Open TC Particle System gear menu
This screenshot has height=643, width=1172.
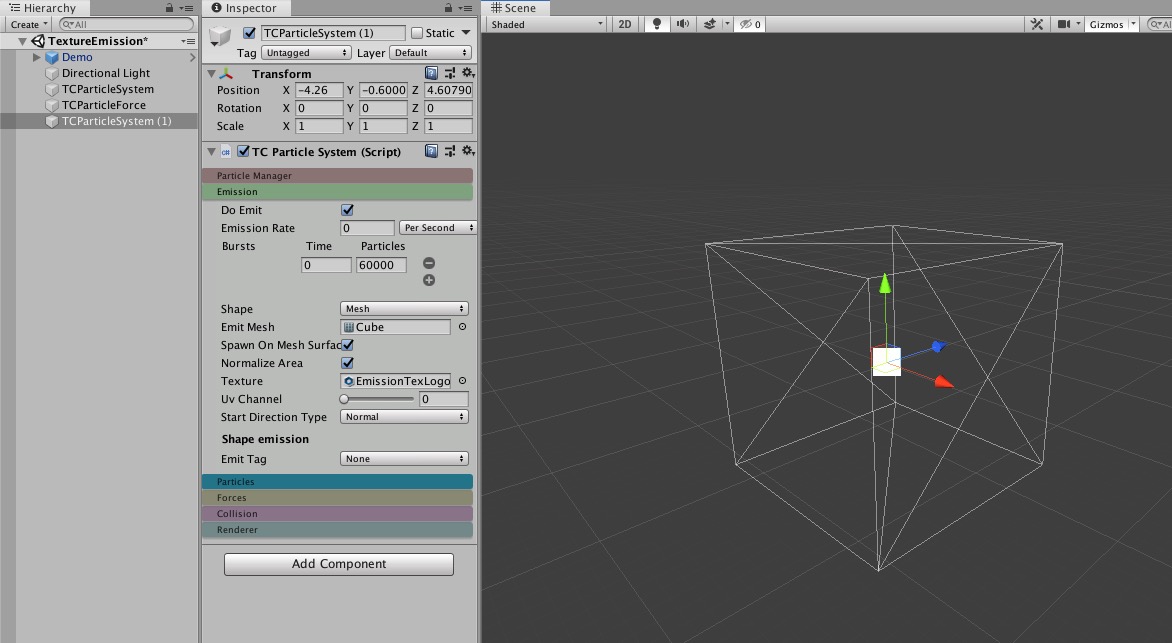point(468,151)
